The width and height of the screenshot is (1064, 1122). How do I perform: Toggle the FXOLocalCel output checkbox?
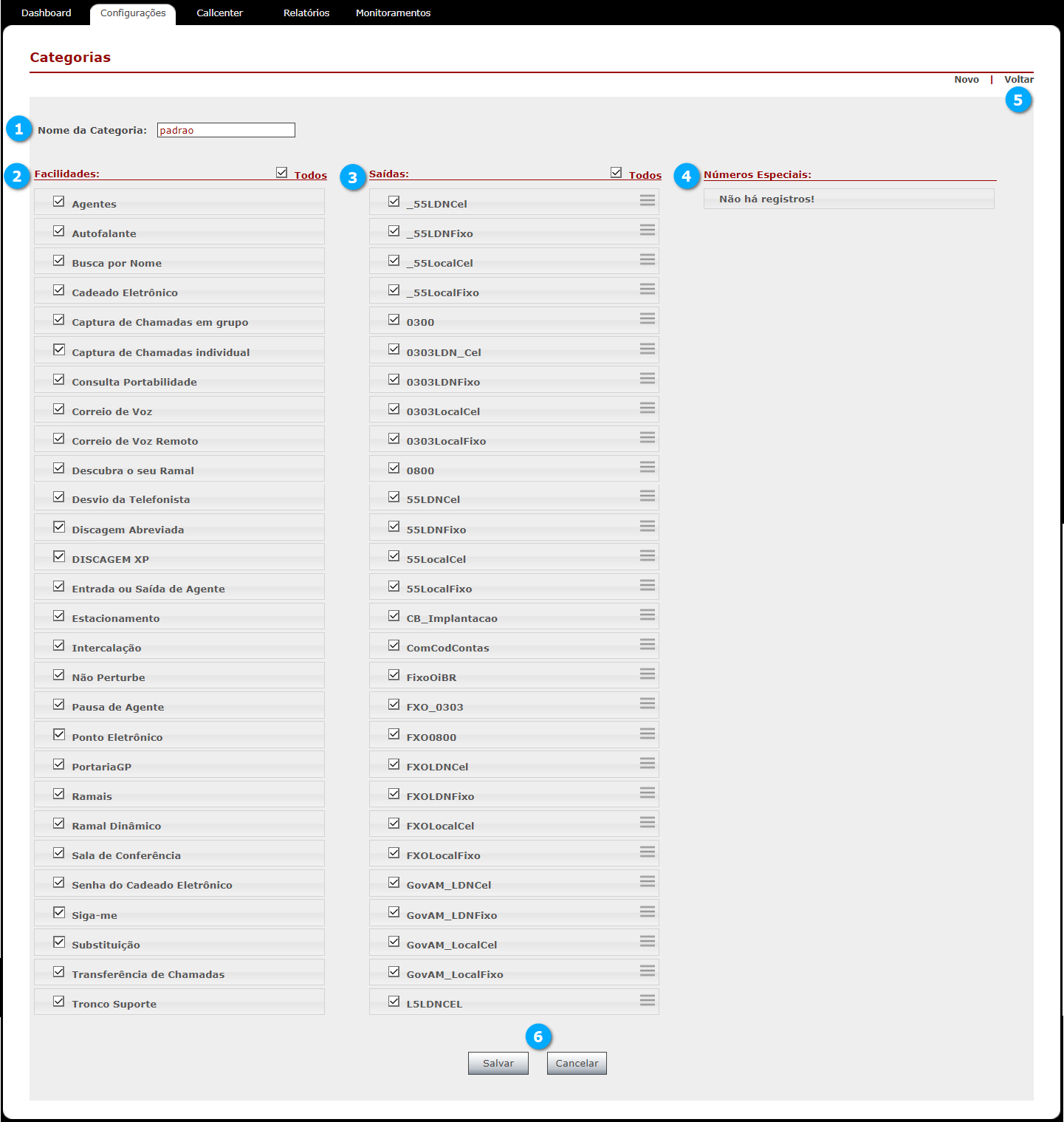pyautogui.click(x=394, y=823)
